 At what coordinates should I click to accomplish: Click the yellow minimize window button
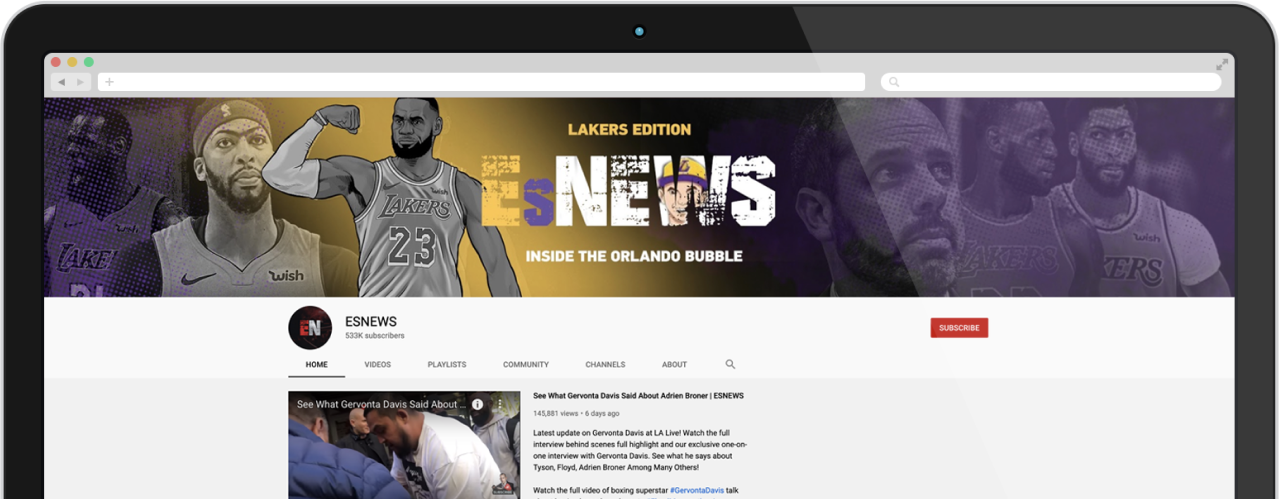click(x=72, y=62)
